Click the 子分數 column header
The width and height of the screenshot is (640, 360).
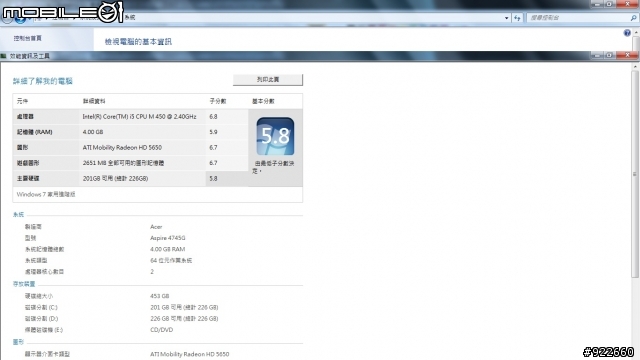click(218, 101)
